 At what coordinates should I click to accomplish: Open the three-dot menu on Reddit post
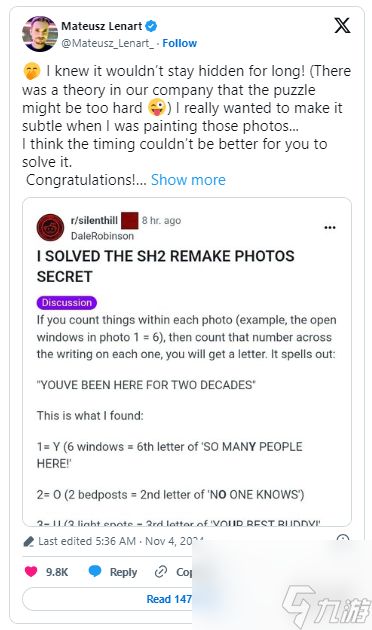coord(330,227)
